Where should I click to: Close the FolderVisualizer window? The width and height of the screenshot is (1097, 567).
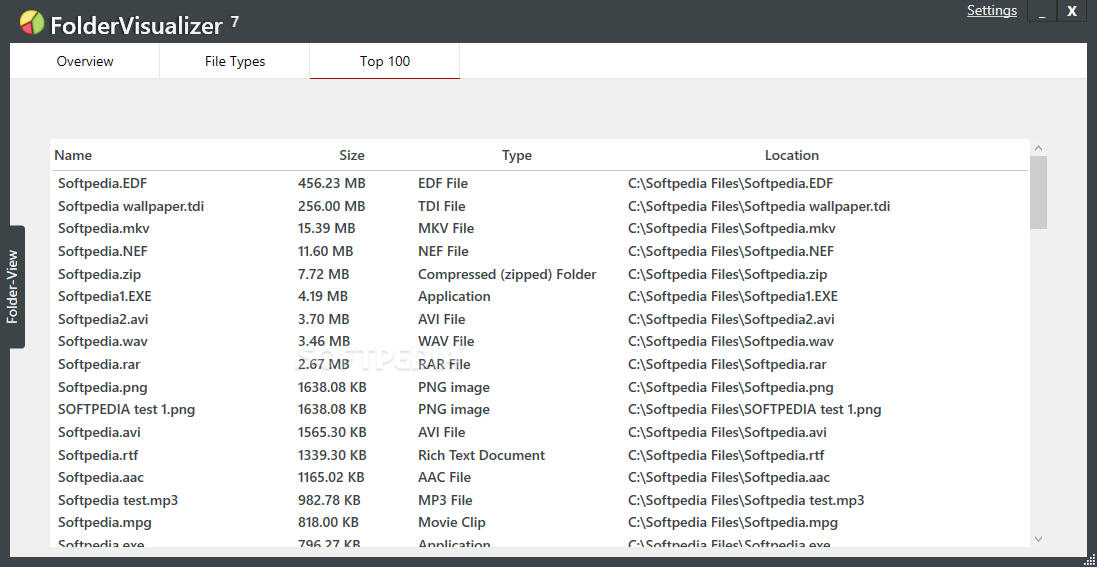tap(1071, 10)
